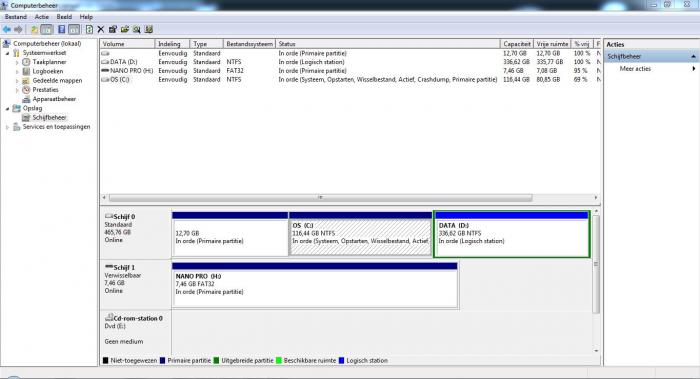Click the open folder toolbar icon
Viewport: 700px width, 379px height.
pyautogui.click(x=125, y=29)
